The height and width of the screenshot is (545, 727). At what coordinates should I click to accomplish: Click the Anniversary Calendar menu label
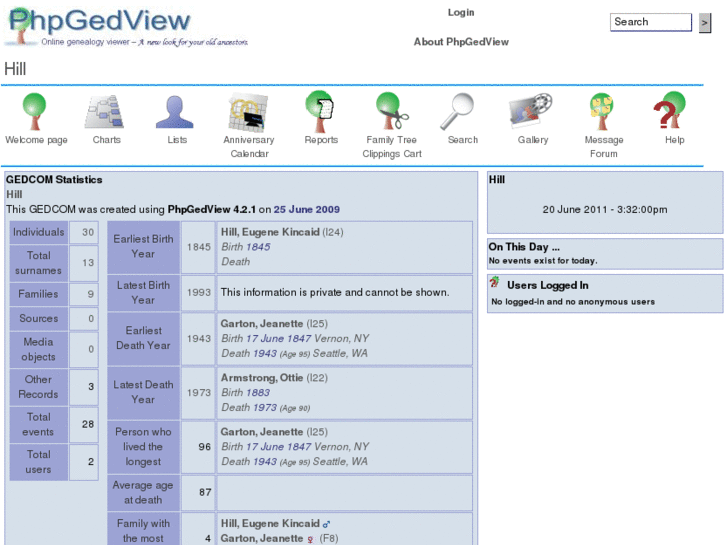tap(249, 147)
